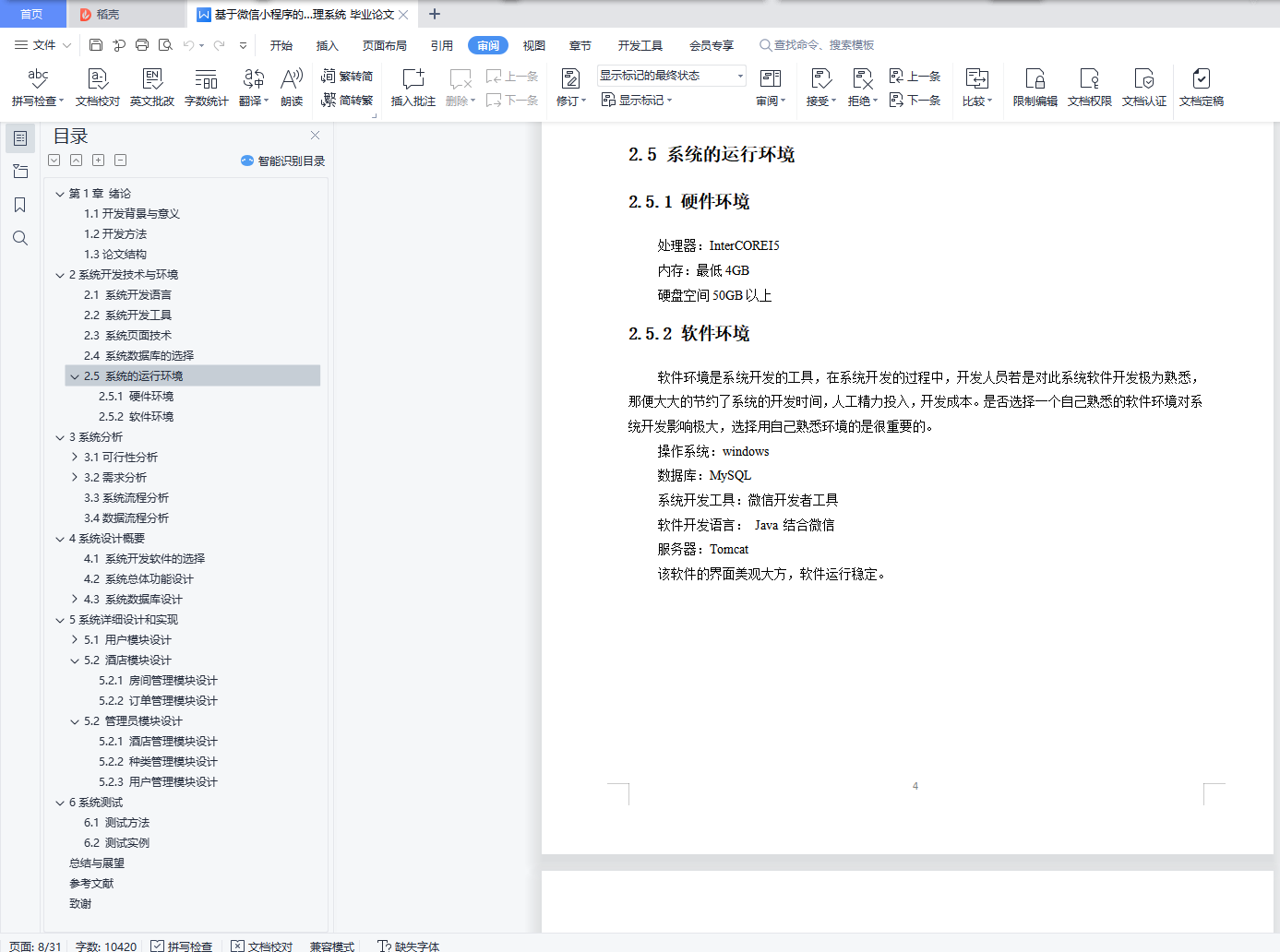Click 文档定稿 finalize document
This screenshot has height=952, width=1280.
(1202, 88)
